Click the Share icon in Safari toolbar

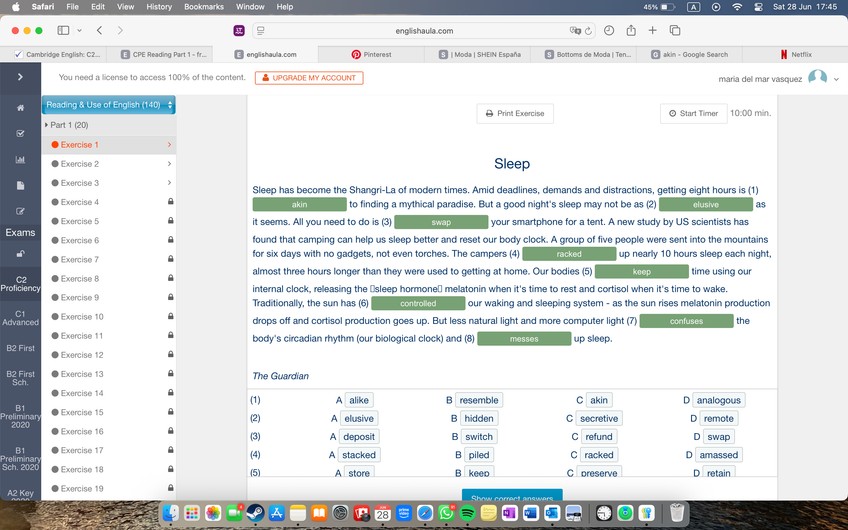631,30
